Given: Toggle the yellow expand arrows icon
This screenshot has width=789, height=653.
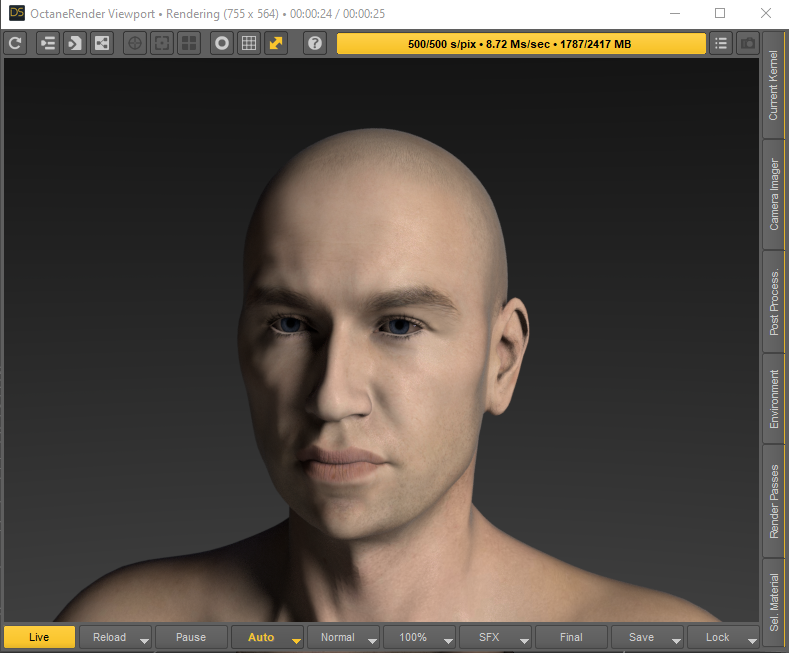Looking at the screenshot, I should click(x=276, y=43).
